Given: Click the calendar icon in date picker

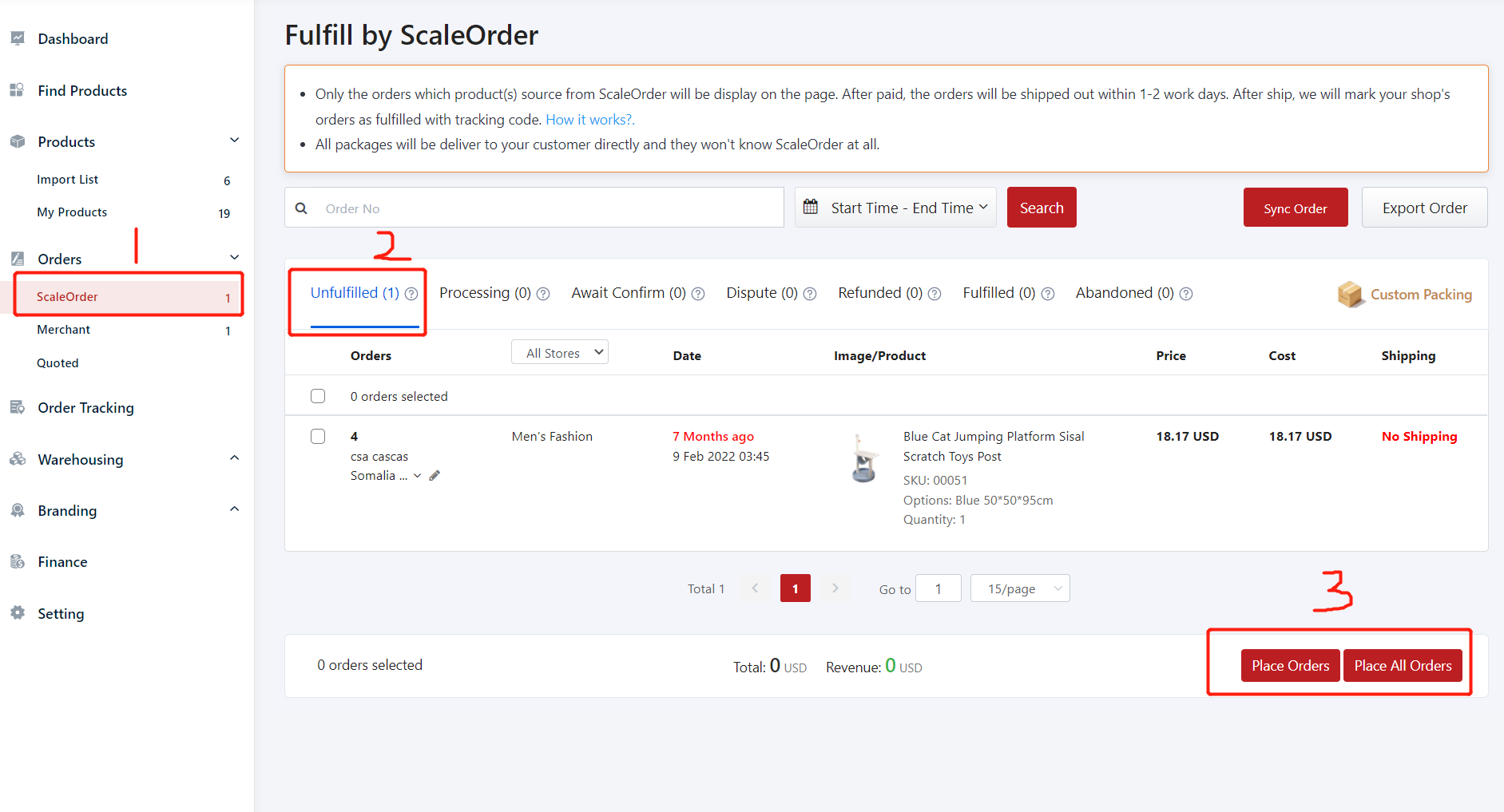Looking at the screenshot, I should click(x=811, y=207).
